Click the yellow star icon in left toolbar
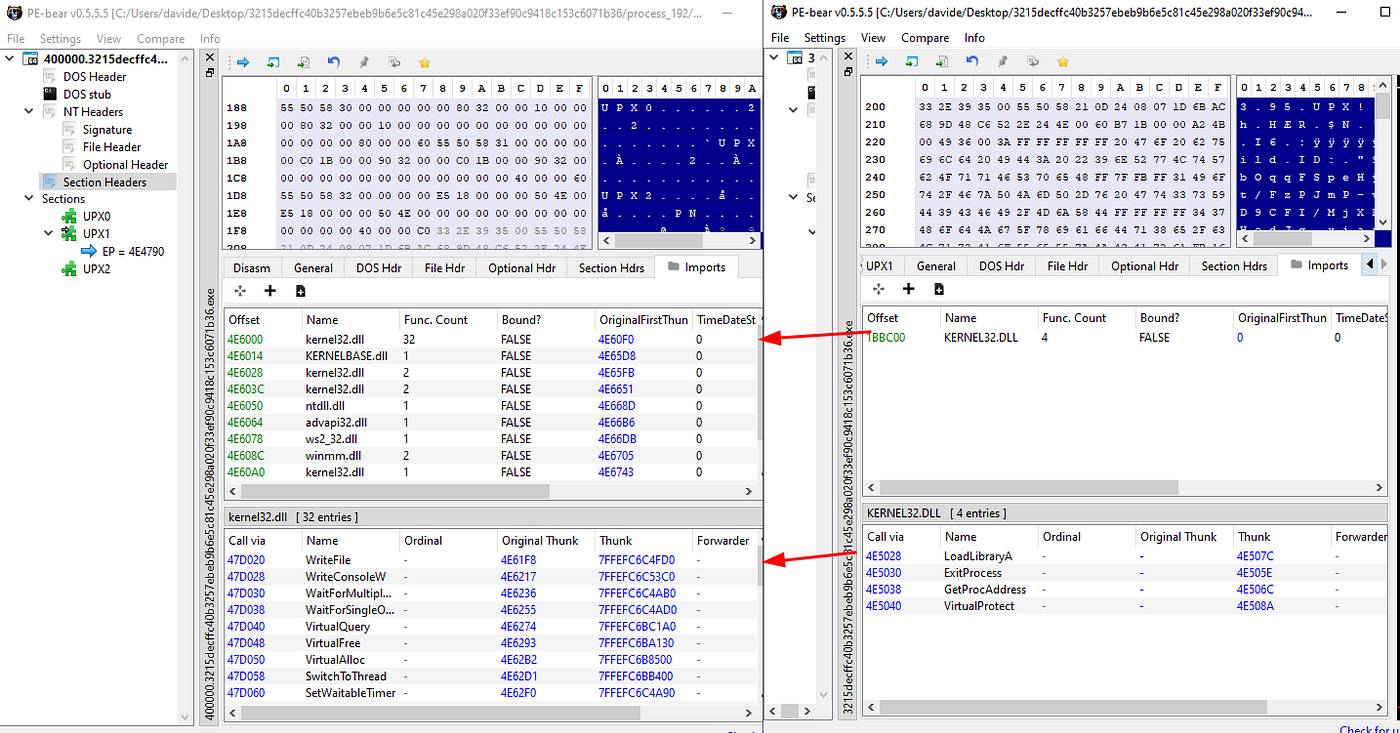The width and height of the screenshot is (1400, 733). (x=424, y=62)
